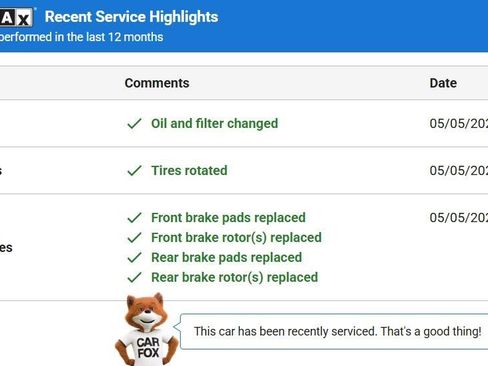This screenshot has width=488, height=366.
Task: Select the Oil and filter changed entry
Action: [x=214, y=124]
